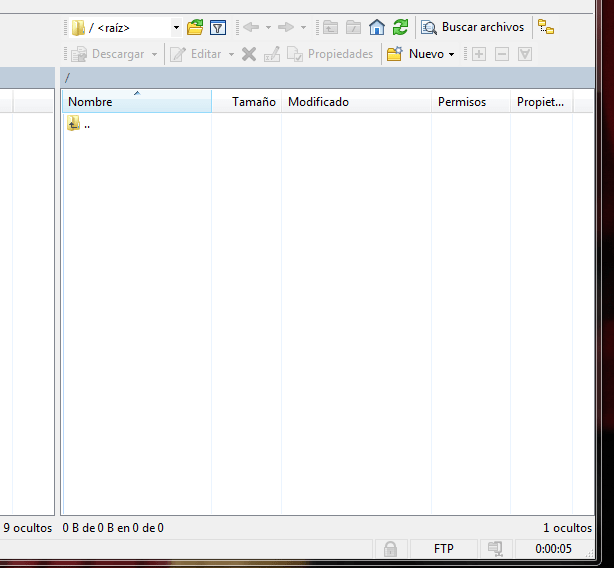Go to the home directory icon
Viewport: 614px width, 568px height.
377,27
